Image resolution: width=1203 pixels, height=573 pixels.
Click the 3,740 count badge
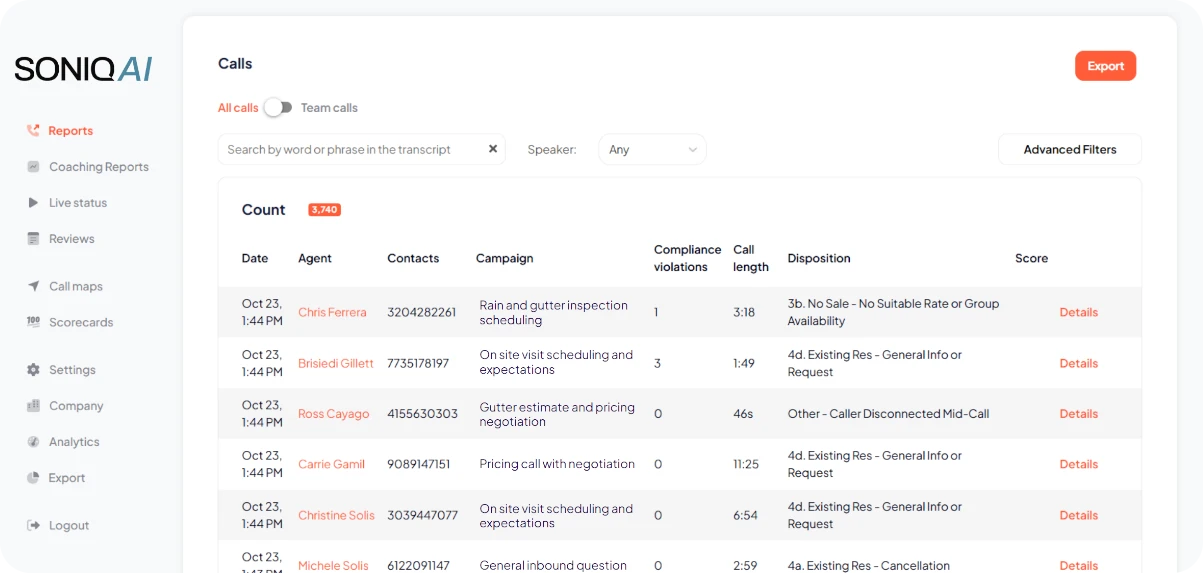click(325, 210)
